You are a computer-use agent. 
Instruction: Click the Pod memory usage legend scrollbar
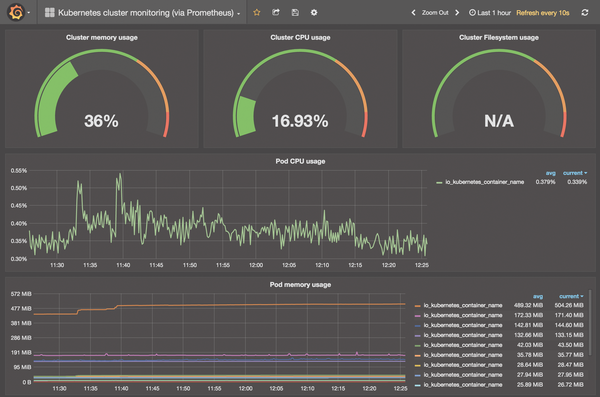point(590,323)
